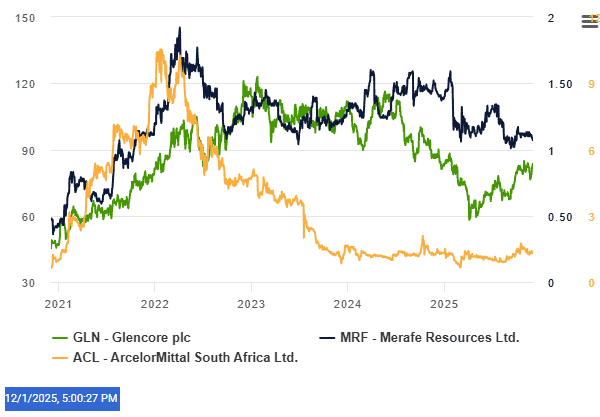600x417 pixels.
Task: Select the 2025 x-axis label
Action: click(444, 302)
